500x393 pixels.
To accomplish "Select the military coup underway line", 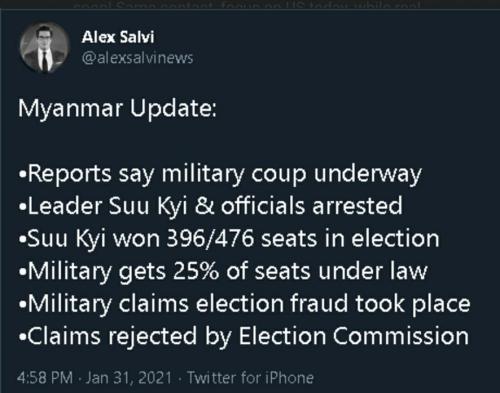I will (220, 174).
